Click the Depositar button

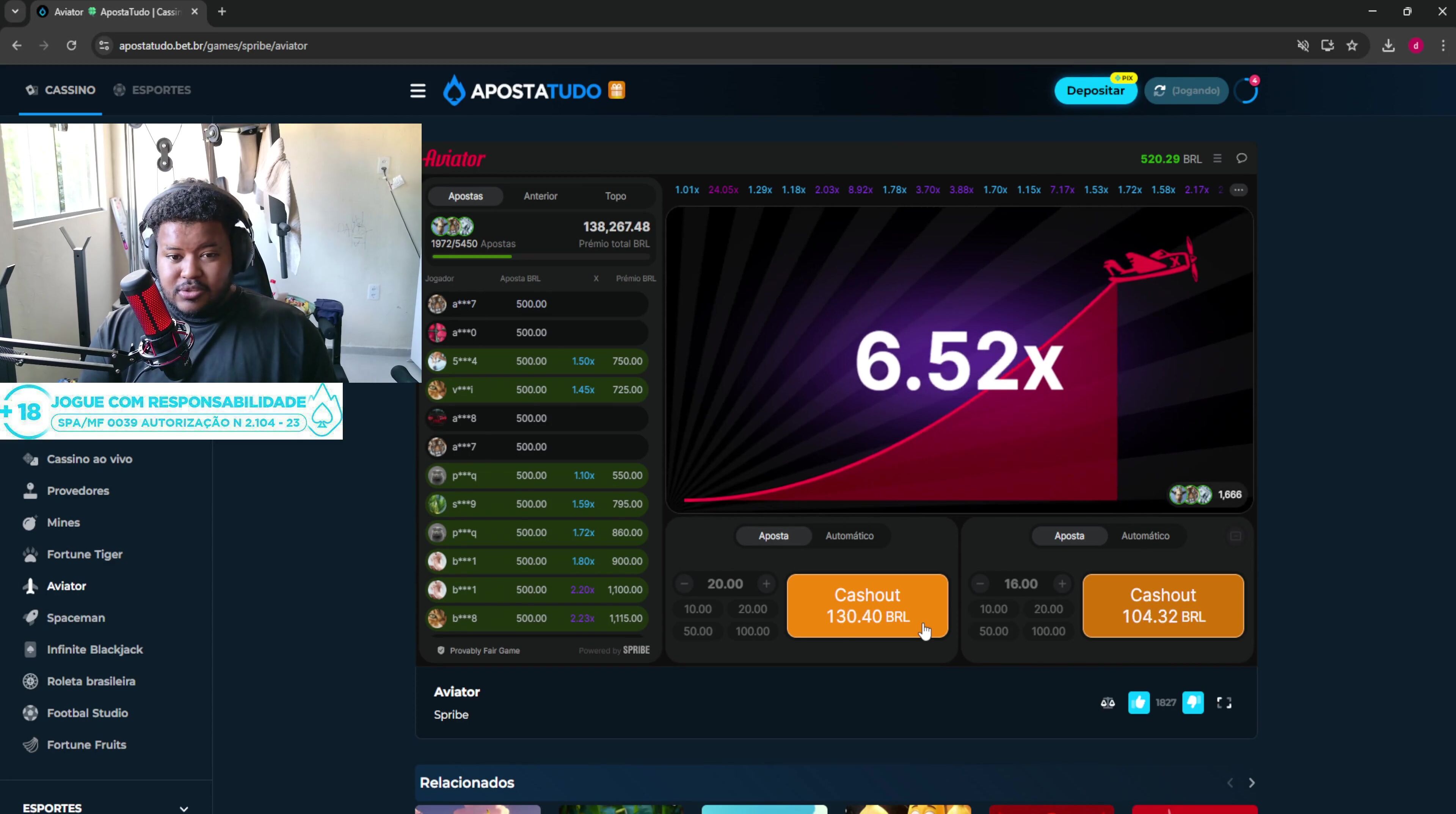click(x=1095, y=91)
